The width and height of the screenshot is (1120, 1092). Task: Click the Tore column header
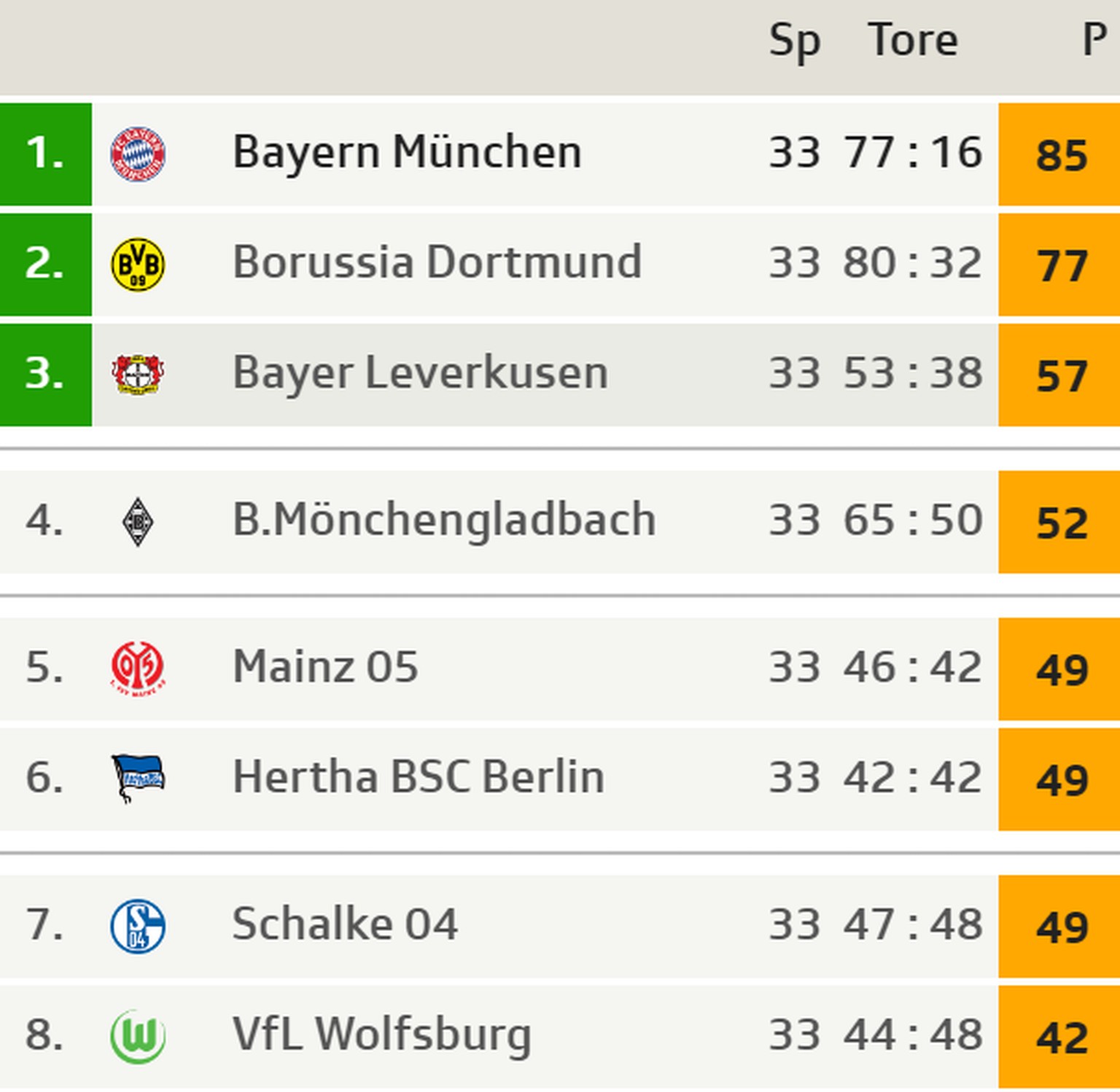pyautogui.click(x=912, y=41)
